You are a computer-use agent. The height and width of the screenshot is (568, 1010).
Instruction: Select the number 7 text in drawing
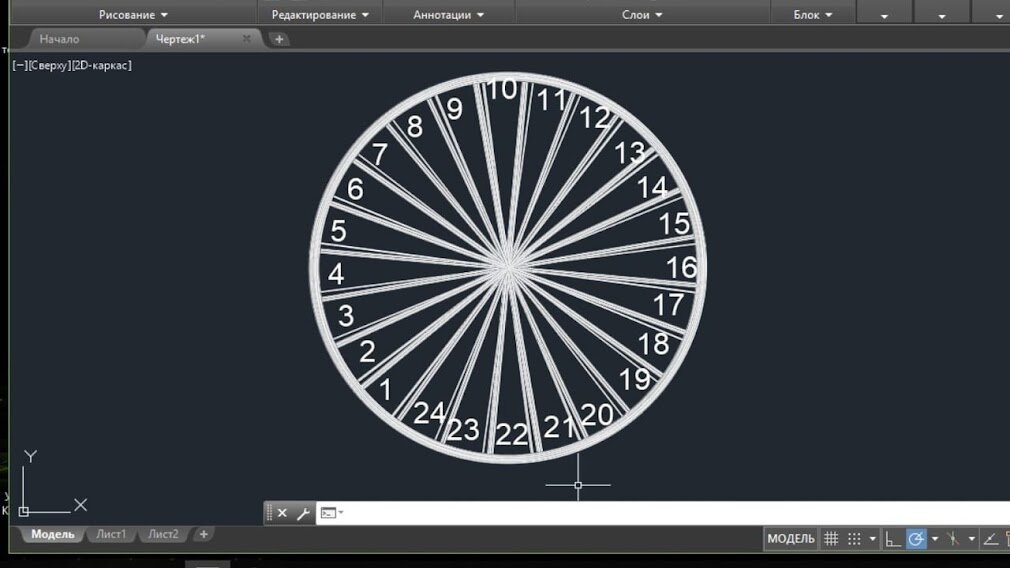click(x=380, y=154)
